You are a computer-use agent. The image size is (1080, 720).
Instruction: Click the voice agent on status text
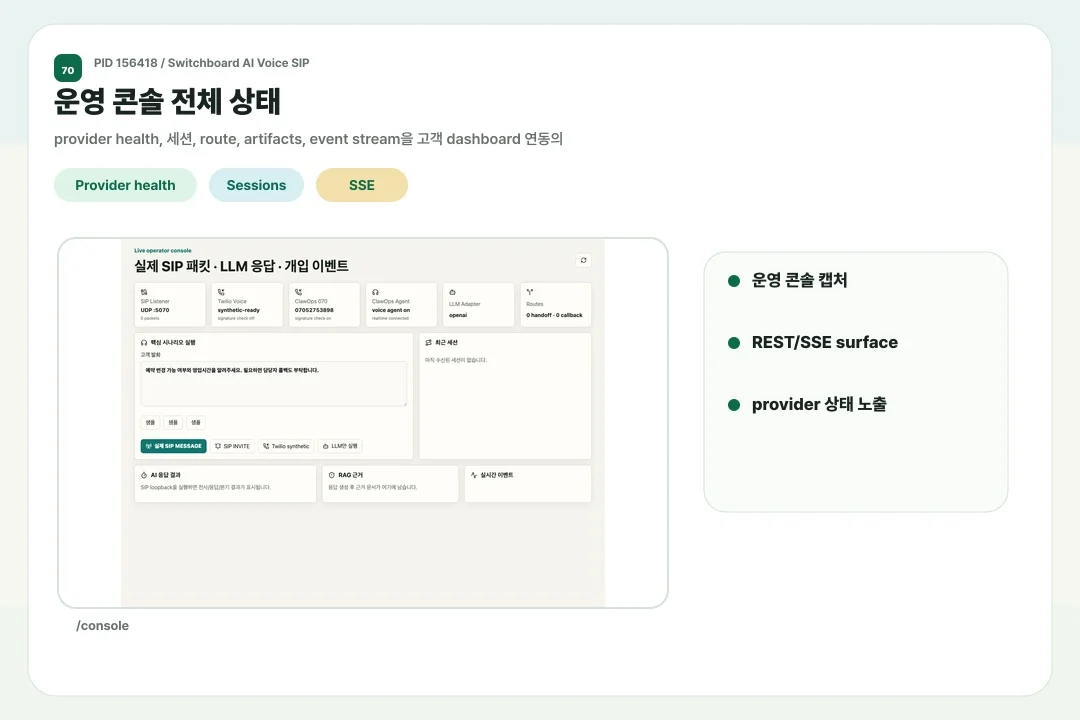tap(391, 310)
